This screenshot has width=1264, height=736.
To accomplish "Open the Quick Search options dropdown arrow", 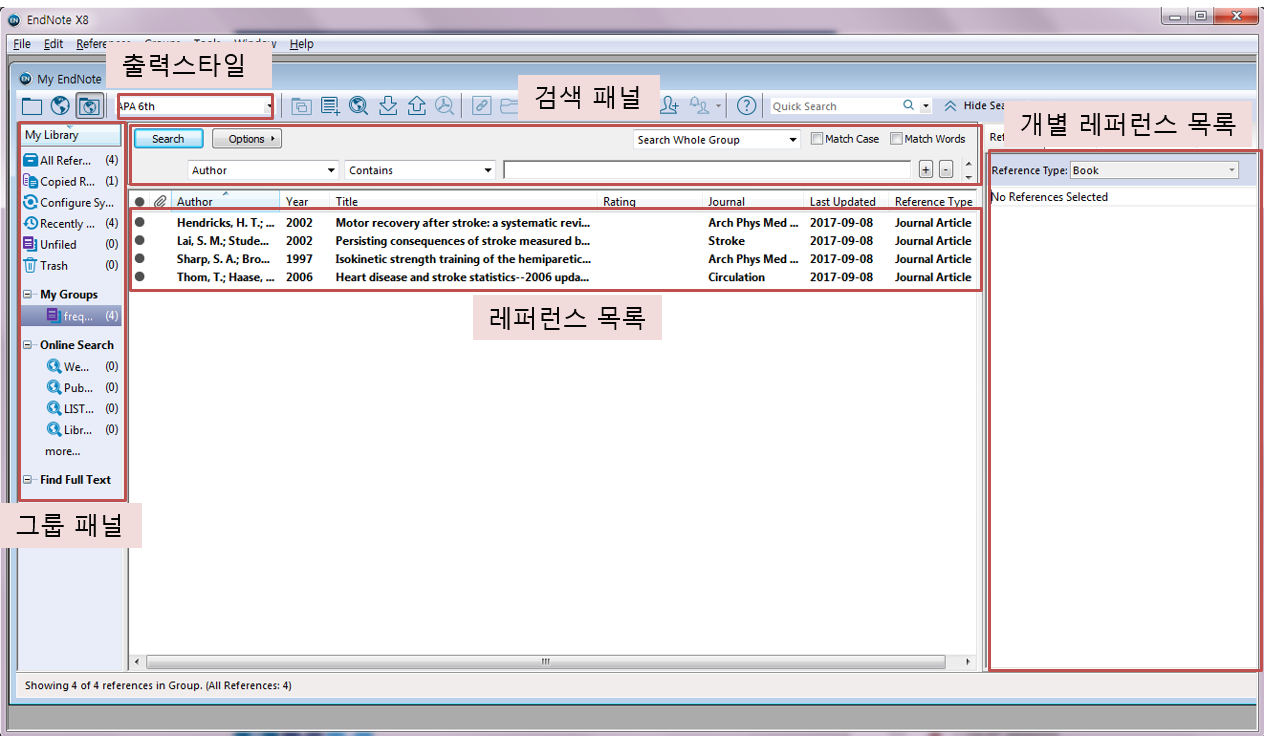I will 926,106.
